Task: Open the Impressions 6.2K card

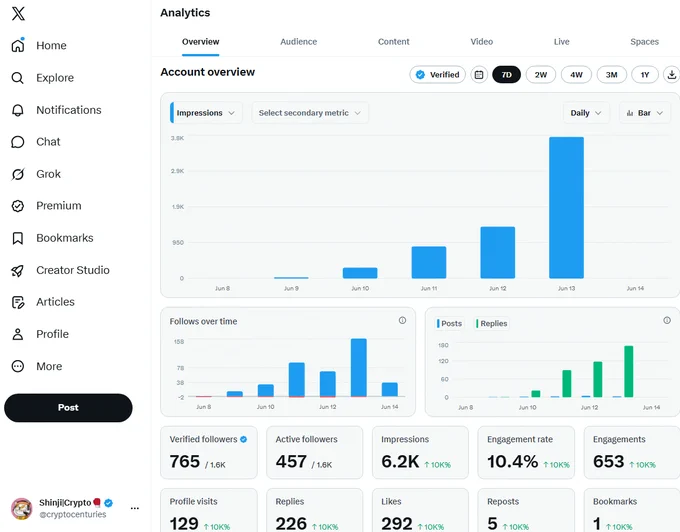Action: pyautogui.click(x=420, y=453)
